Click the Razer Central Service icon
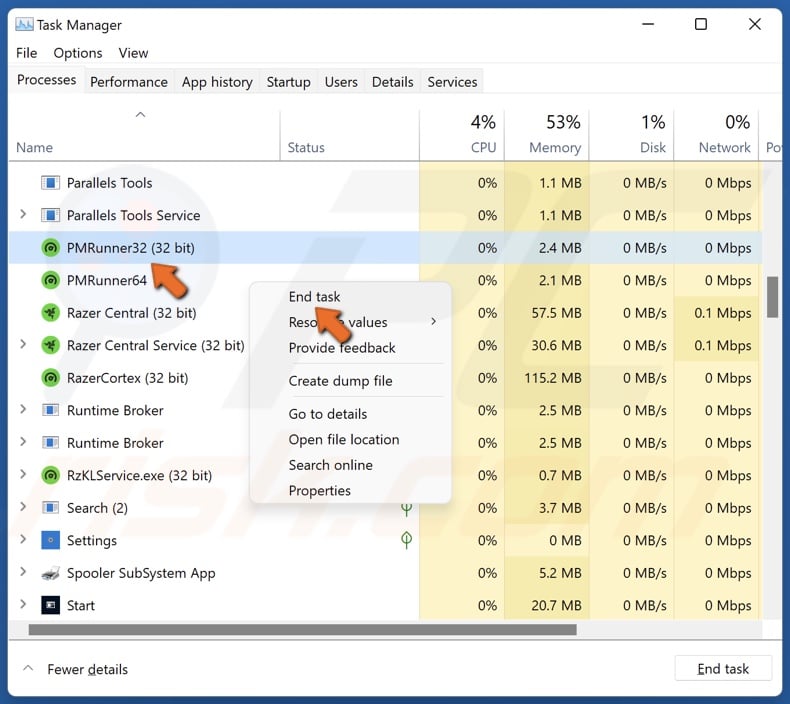 click(x=50, y=345)
